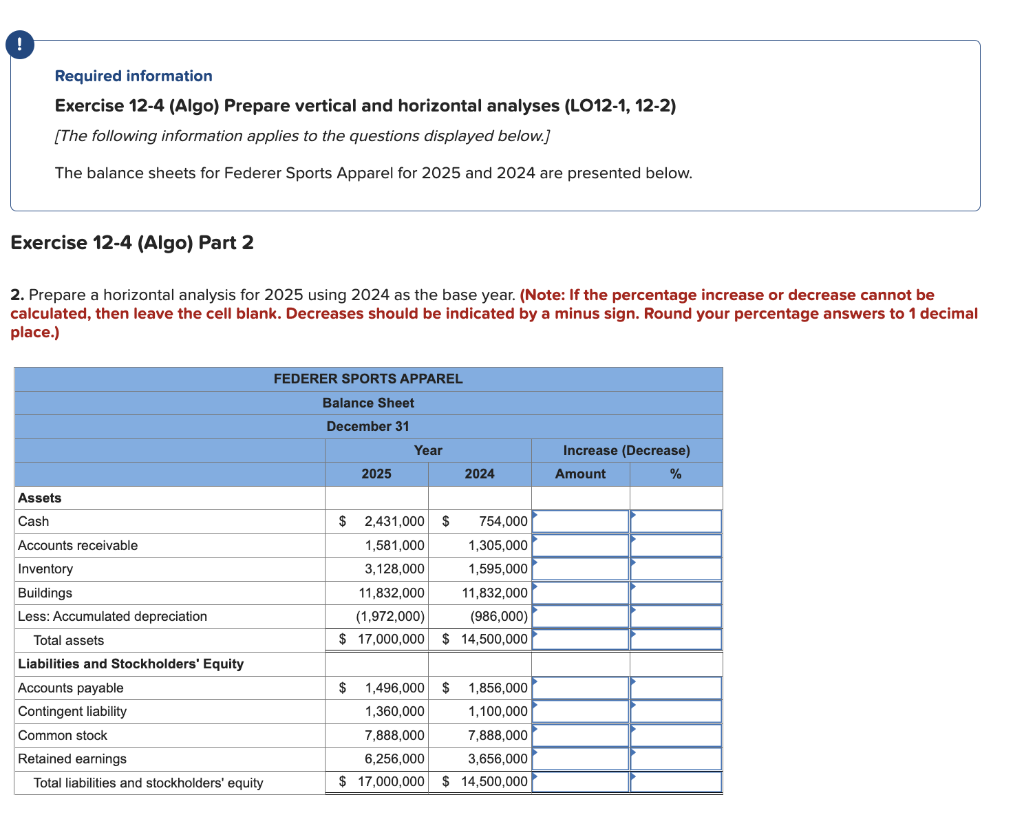
Task: Select the Accumulated depreciation Amount cell
Action: [580, 616]
